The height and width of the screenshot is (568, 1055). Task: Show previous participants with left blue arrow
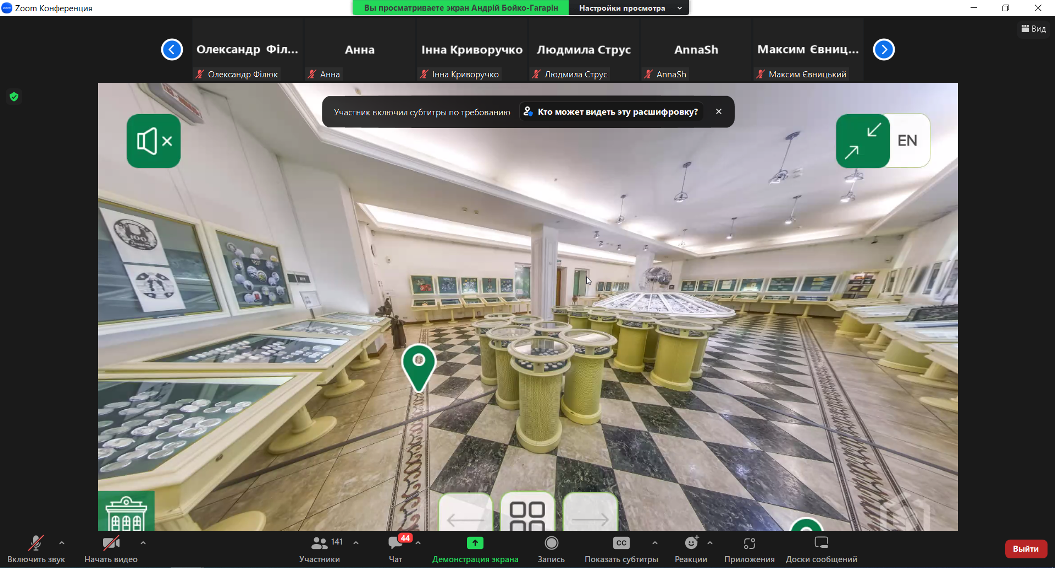pyautogui.click(x=172, y=49)
